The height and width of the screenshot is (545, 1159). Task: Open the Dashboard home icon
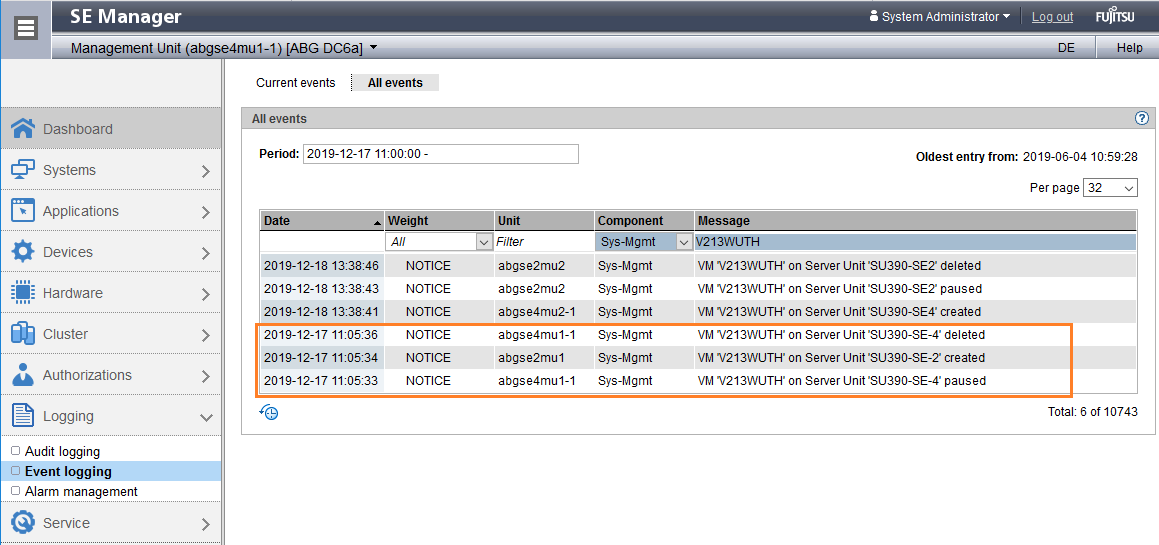pyautogui.click(x=23, y=129)
